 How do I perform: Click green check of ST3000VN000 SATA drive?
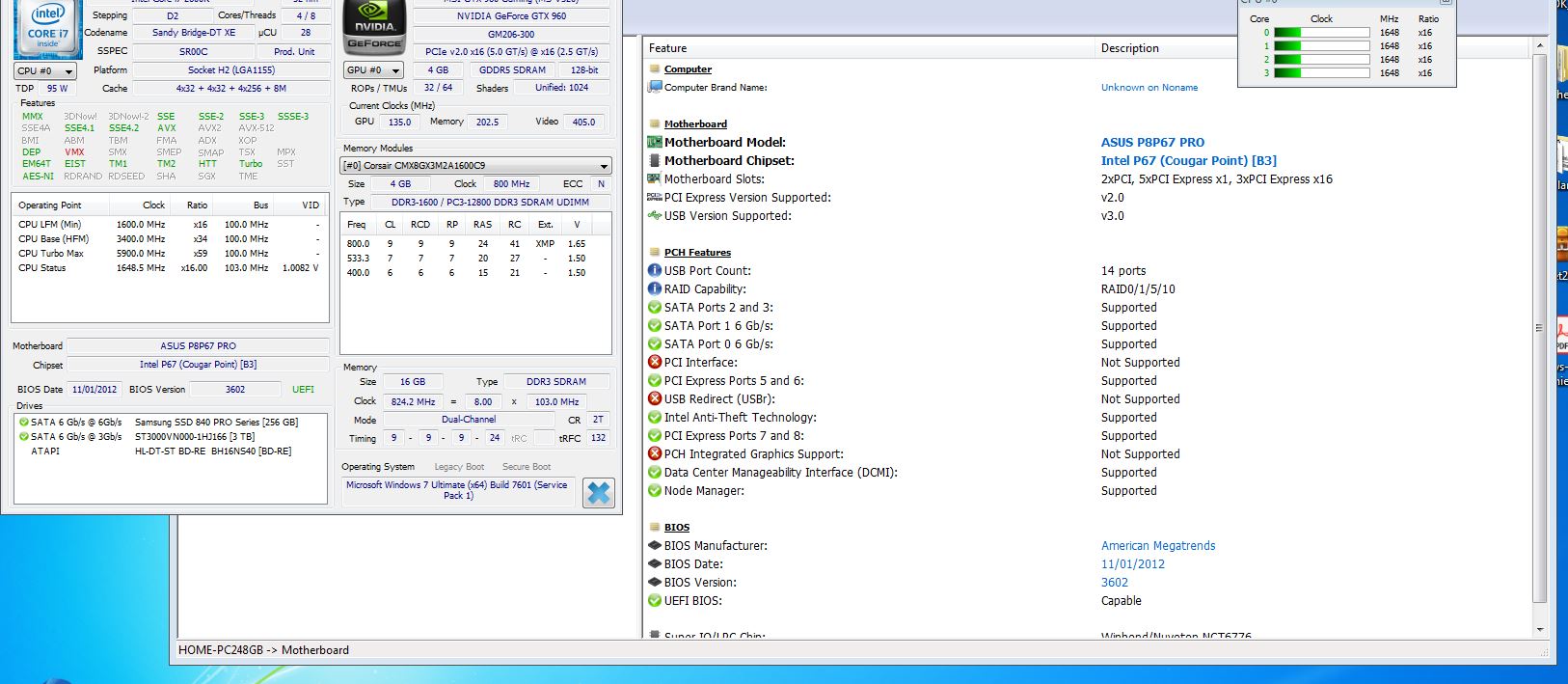(x=23, y=436)
